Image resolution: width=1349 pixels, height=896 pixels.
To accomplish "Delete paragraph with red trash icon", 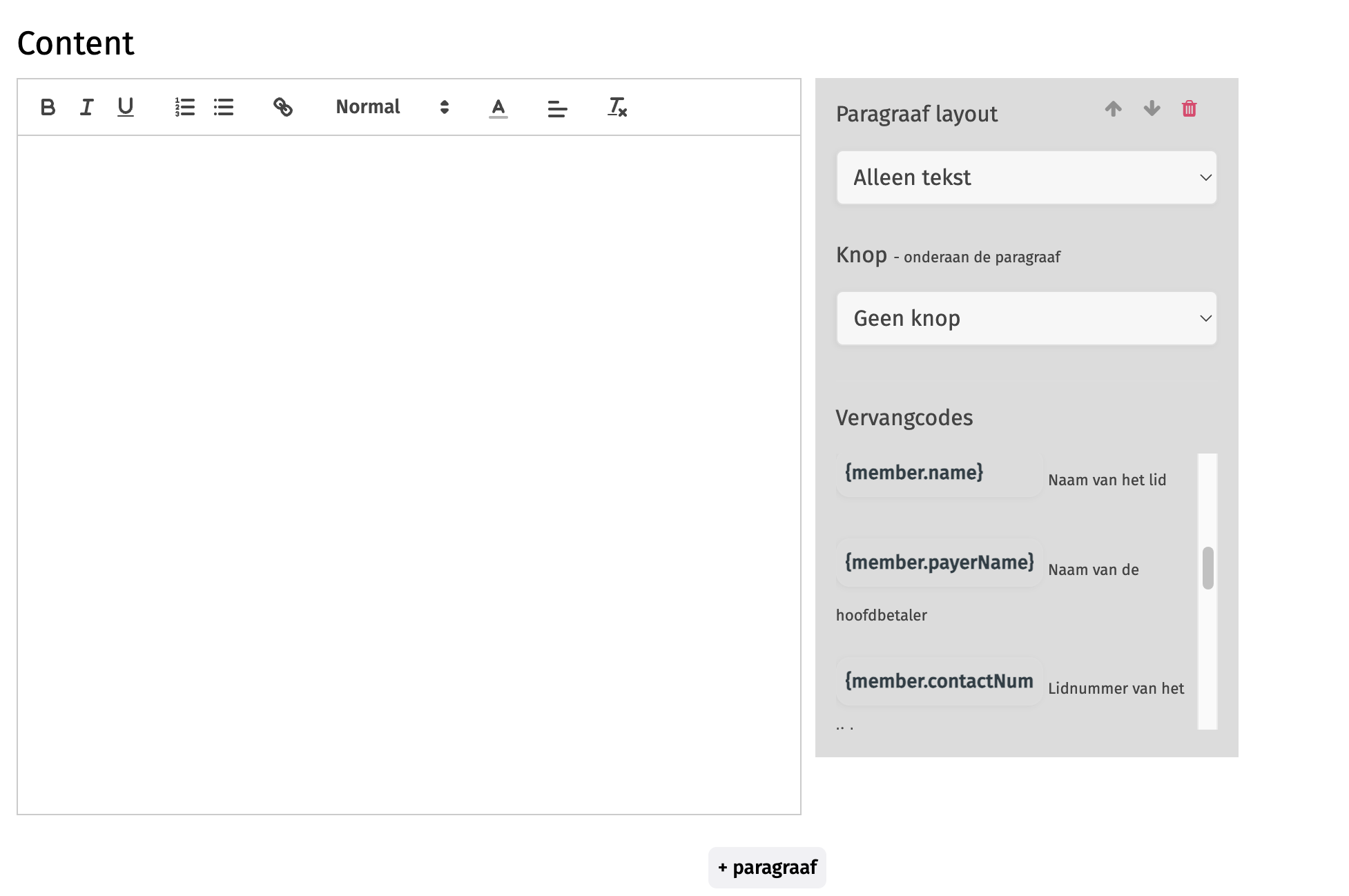I will click(x=1189, y=108).
